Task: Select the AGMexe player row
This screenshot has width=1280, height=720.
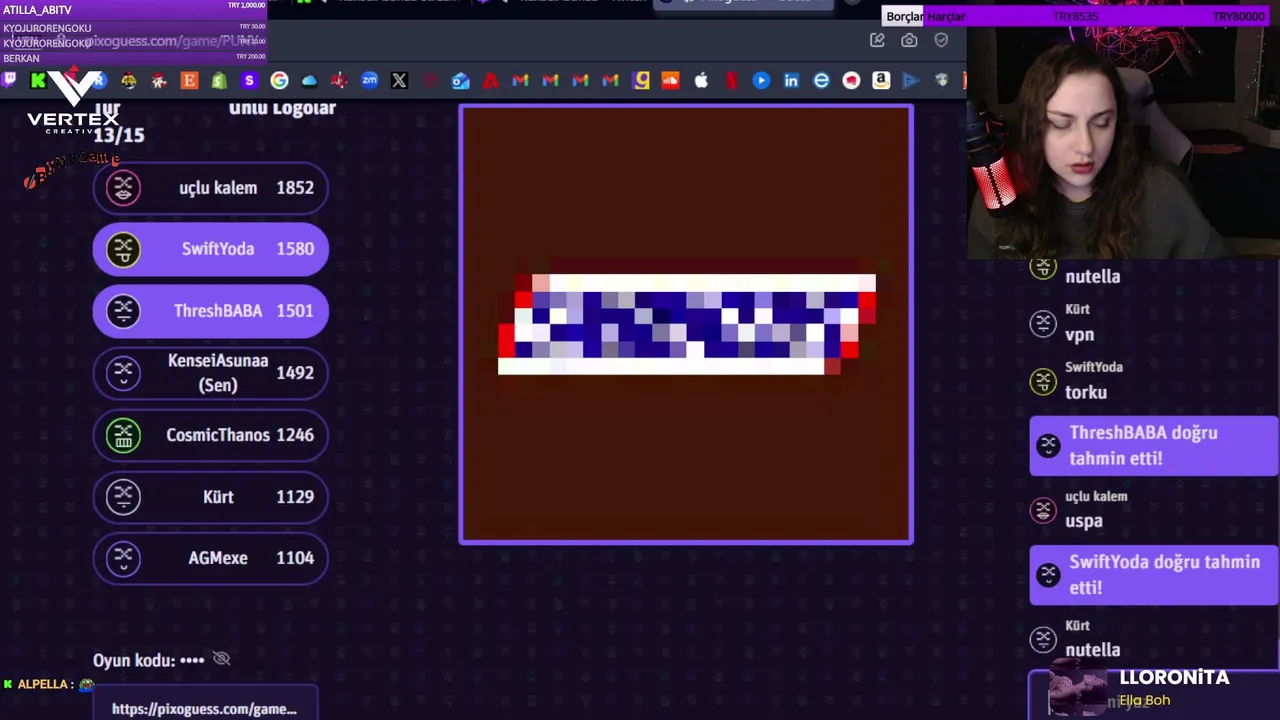Action: pyautogui.click(x=210, y=558)
